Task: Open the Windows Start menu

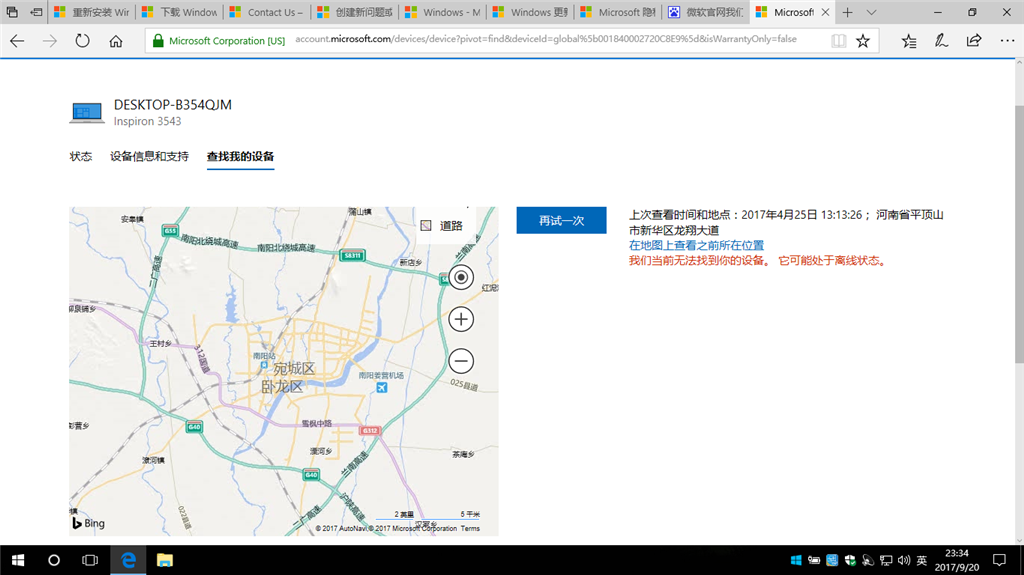Action: click(18, 560)
